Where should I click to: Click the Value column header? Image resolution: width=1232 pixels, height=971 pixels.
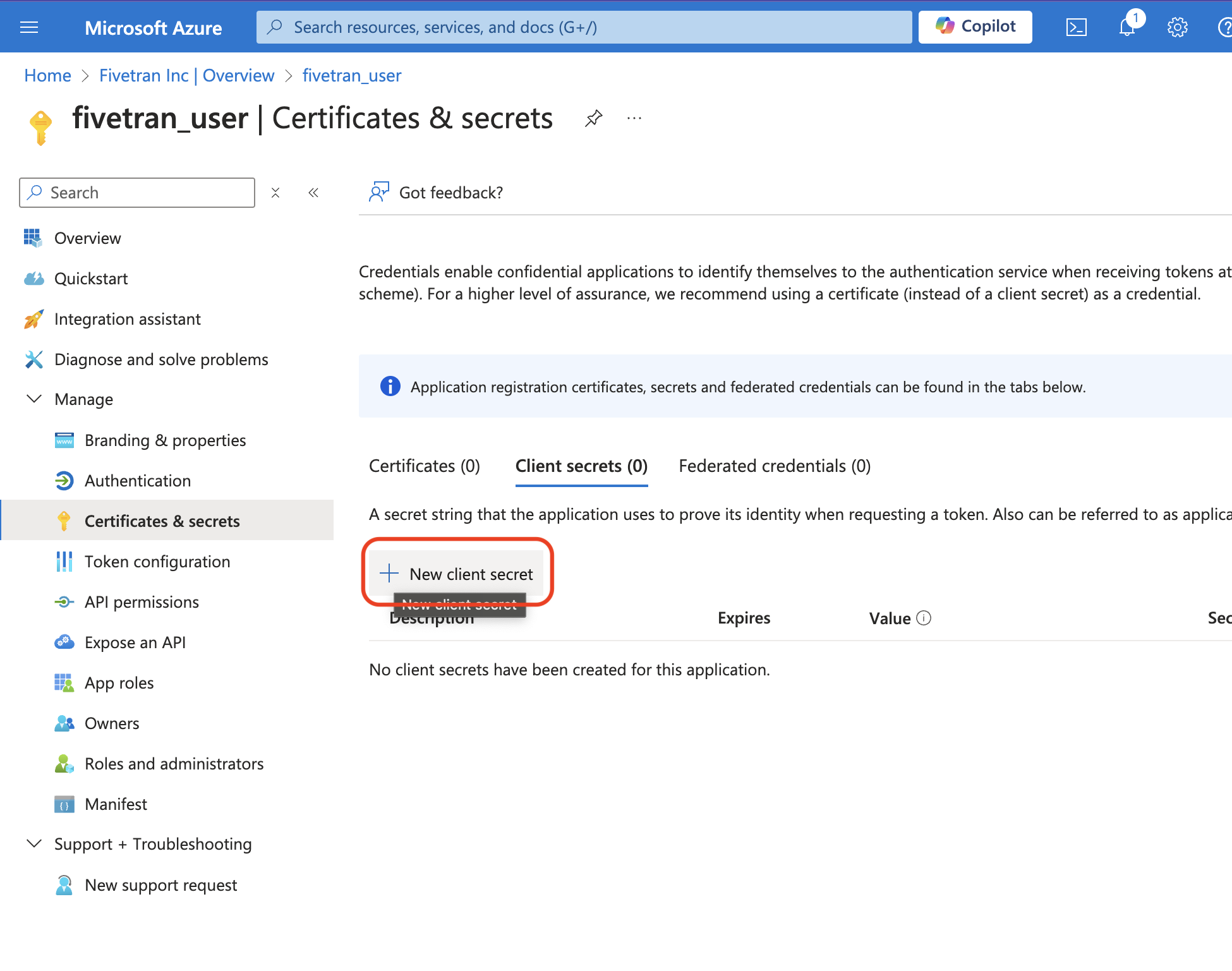coord(890,618)
